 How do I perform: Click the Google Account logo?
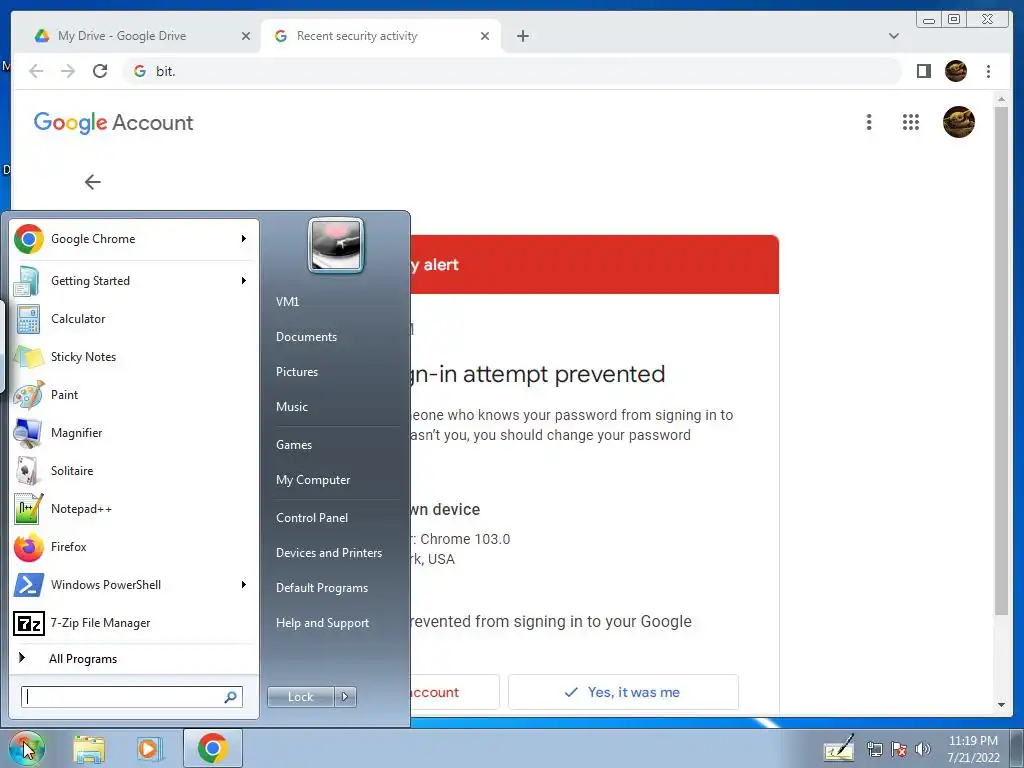[114, 122]
